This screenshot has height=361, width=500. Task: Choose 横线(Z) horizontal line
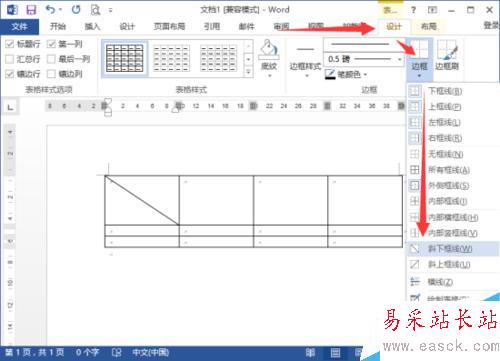tap(453, 282)
